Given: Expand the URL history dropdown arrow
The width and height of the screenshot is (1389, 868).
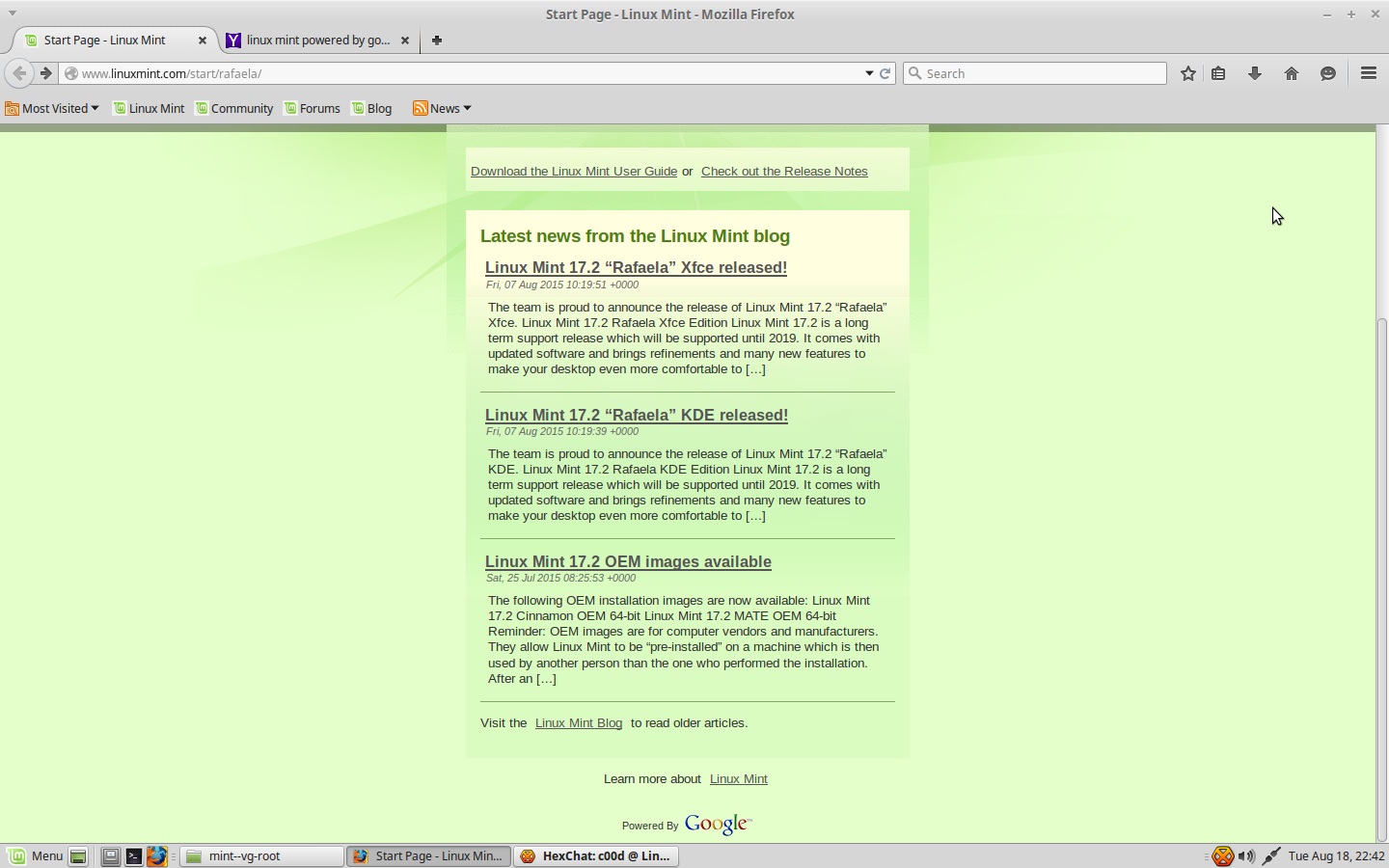Looking at the screenshot, I should [869, 73].
